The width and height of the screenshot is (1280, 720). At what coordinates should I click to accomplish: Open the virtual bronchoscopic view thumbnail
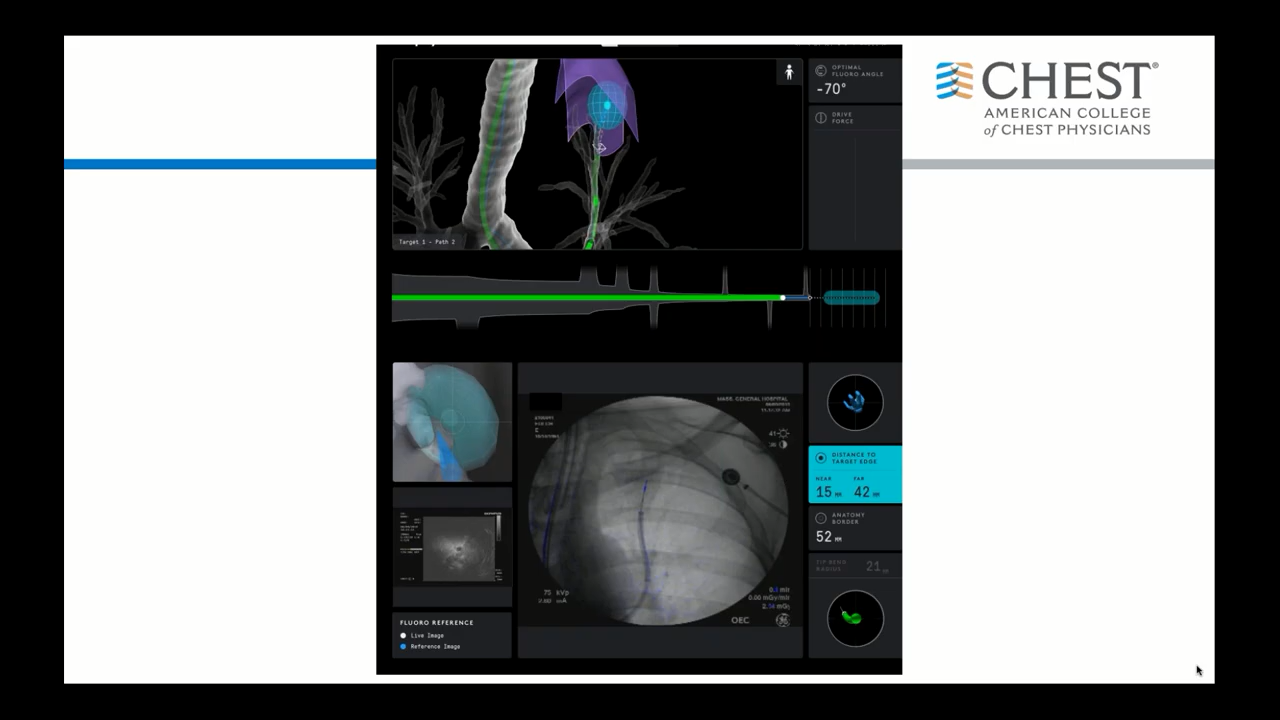tap(452, 422)
